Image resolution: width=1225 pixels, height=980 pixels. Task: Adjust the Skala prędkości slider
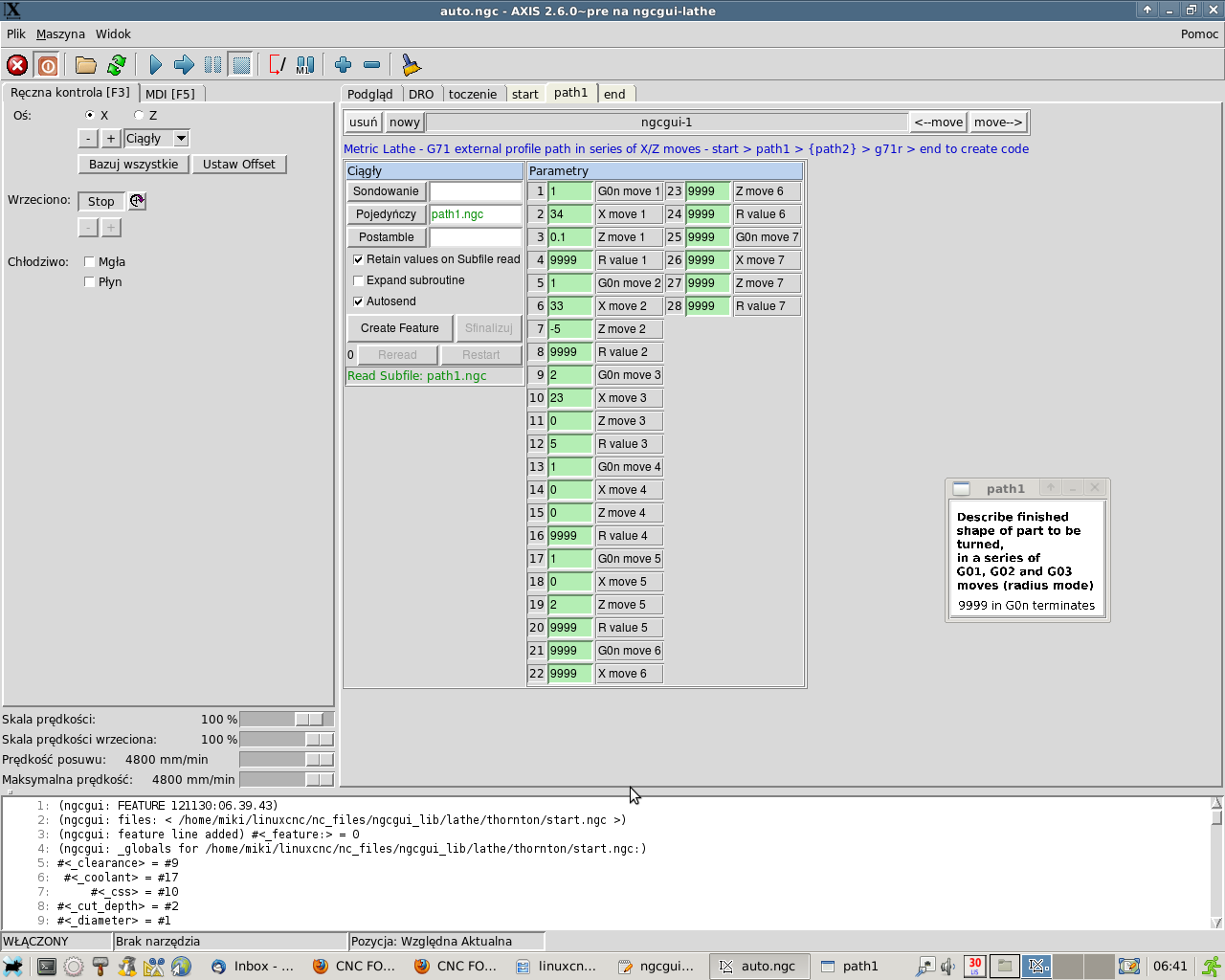click(x=286, y=720)
